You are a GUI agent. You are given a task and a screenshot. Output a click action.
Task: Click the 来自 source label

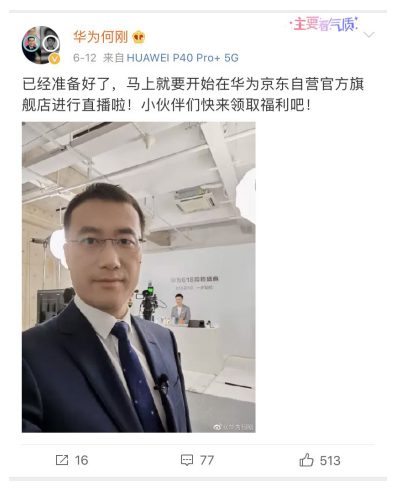[x=113, y=58]
